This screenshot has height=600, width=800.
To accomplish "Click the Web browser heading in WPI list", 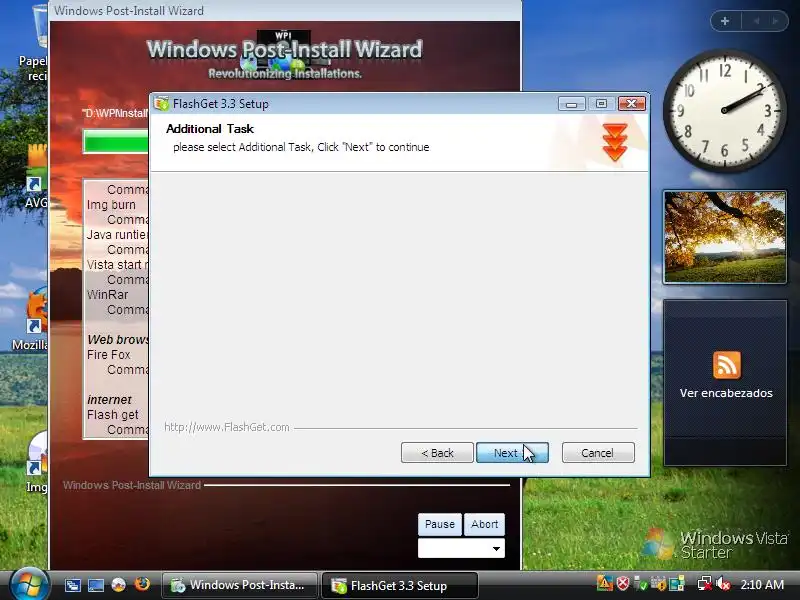I will coord(117,340).
